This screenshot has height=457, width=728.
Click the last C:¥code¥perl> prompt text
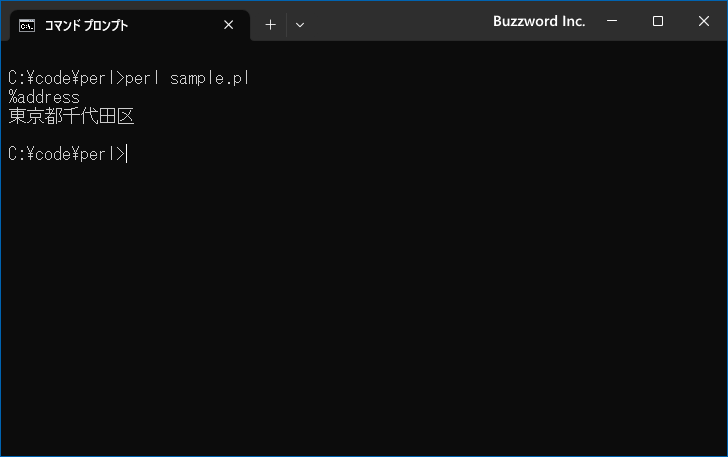[66, 154]
